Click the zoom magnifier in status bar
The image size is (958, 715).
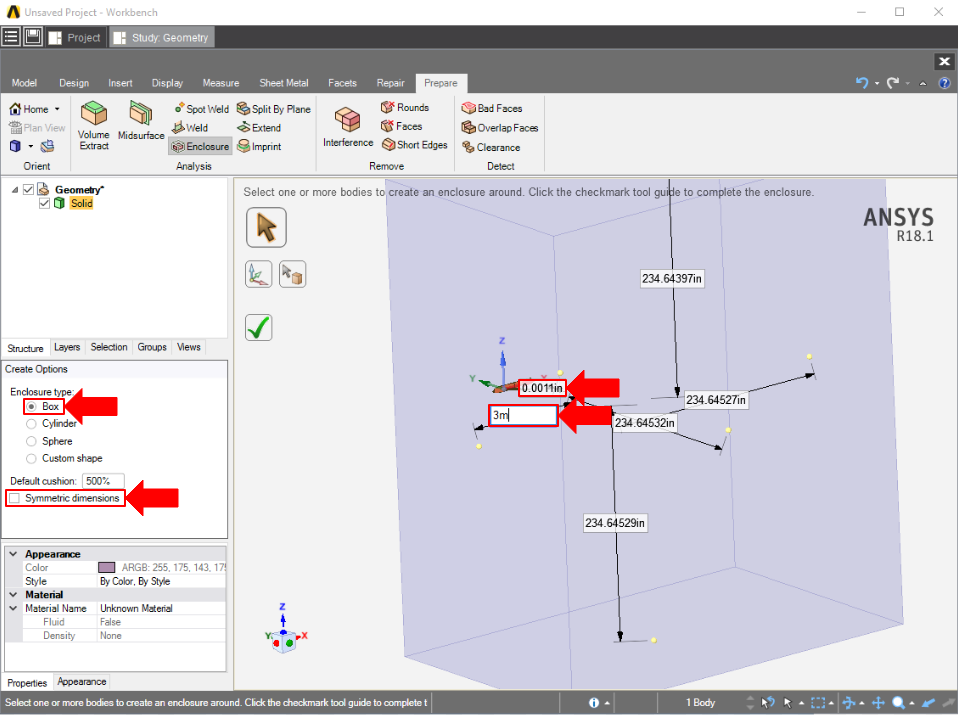click(898, 703)
